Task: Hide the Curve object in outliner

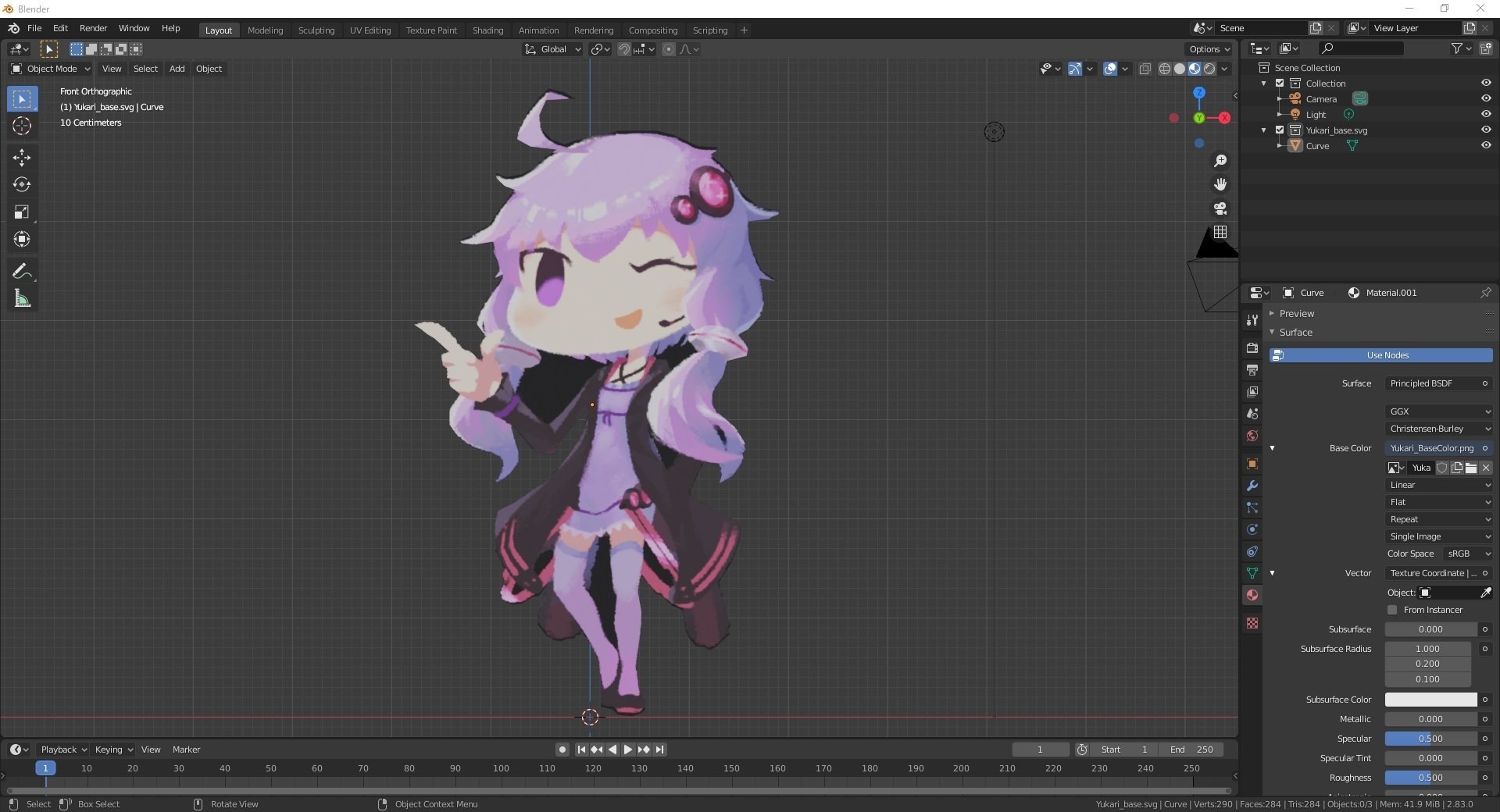Action: (1486, 145)
